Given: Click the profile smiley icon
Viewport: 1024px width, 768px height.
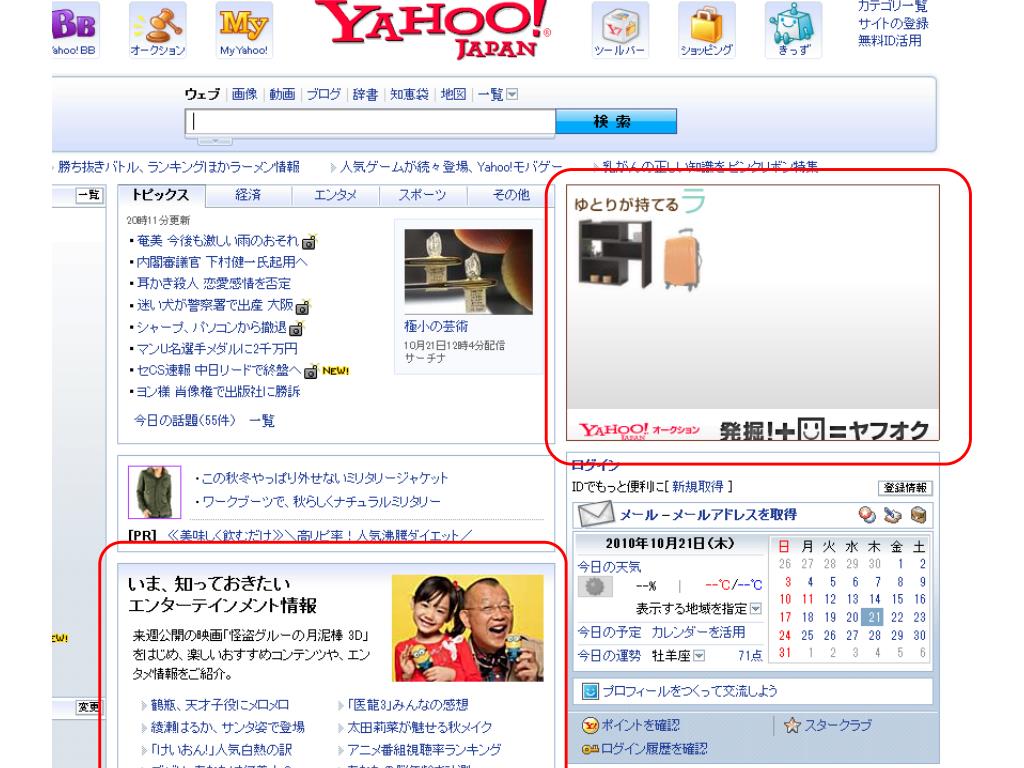Looking at the screenshot, I should point(590,691).
